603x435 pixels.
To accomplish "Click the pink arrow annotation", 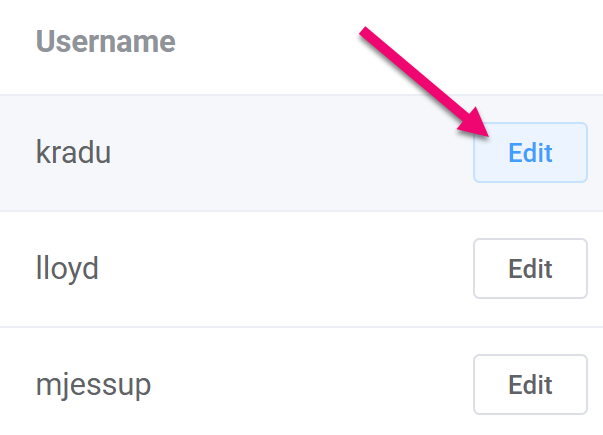I will 425,82.
